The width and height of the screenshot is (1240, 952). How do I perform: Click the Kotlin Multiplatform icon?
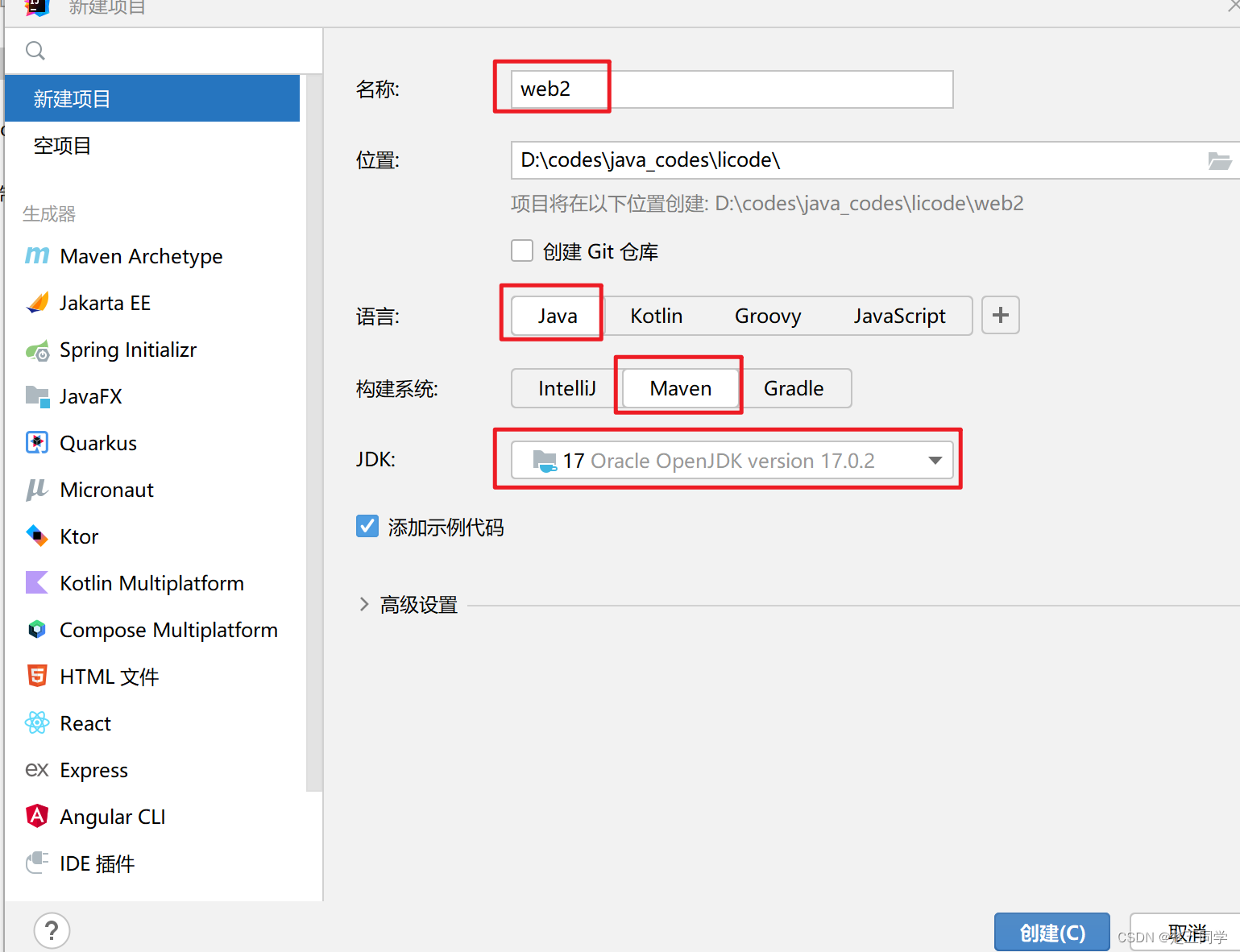37,583
